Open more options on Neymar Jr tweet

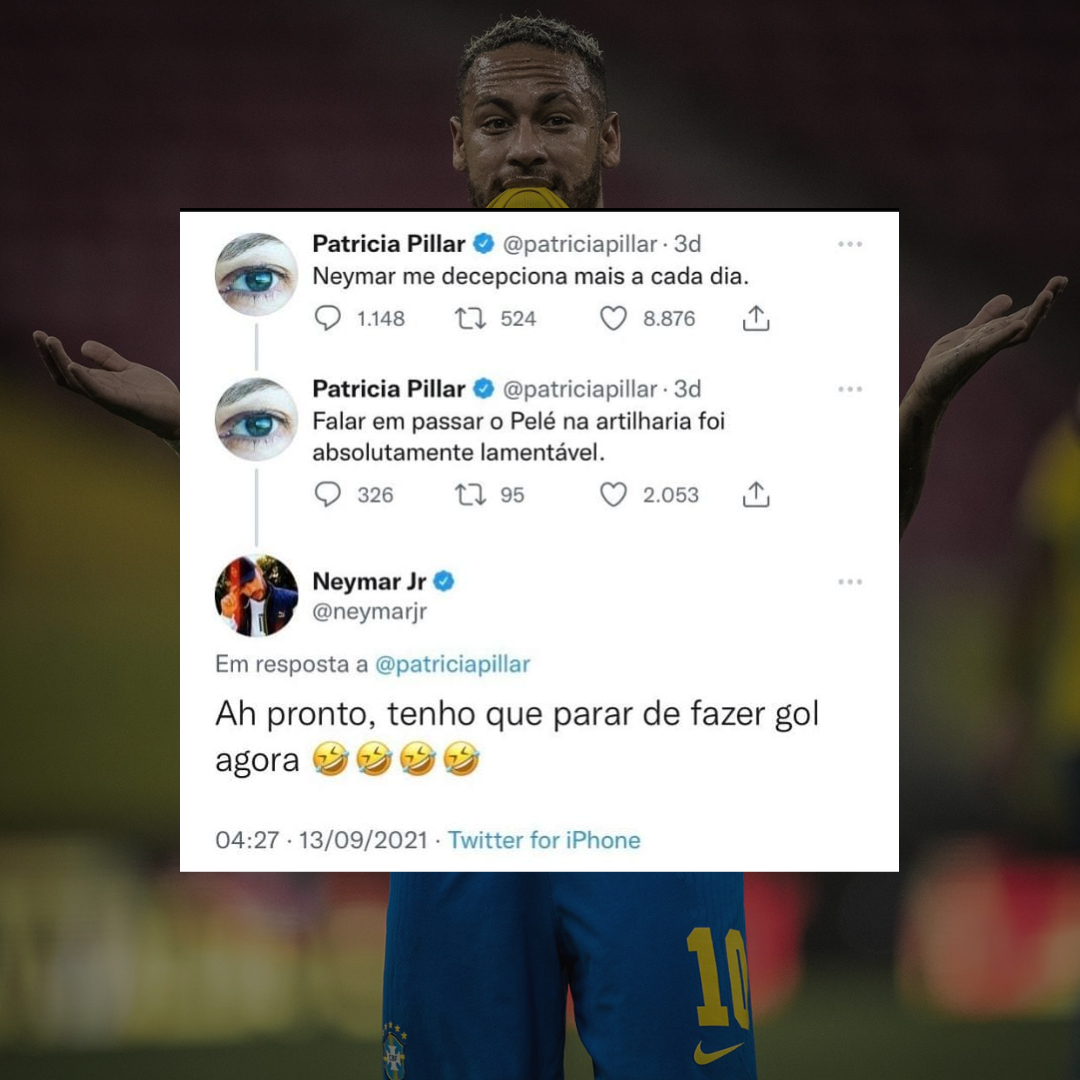pyautogui.click(x=850, y=582)
